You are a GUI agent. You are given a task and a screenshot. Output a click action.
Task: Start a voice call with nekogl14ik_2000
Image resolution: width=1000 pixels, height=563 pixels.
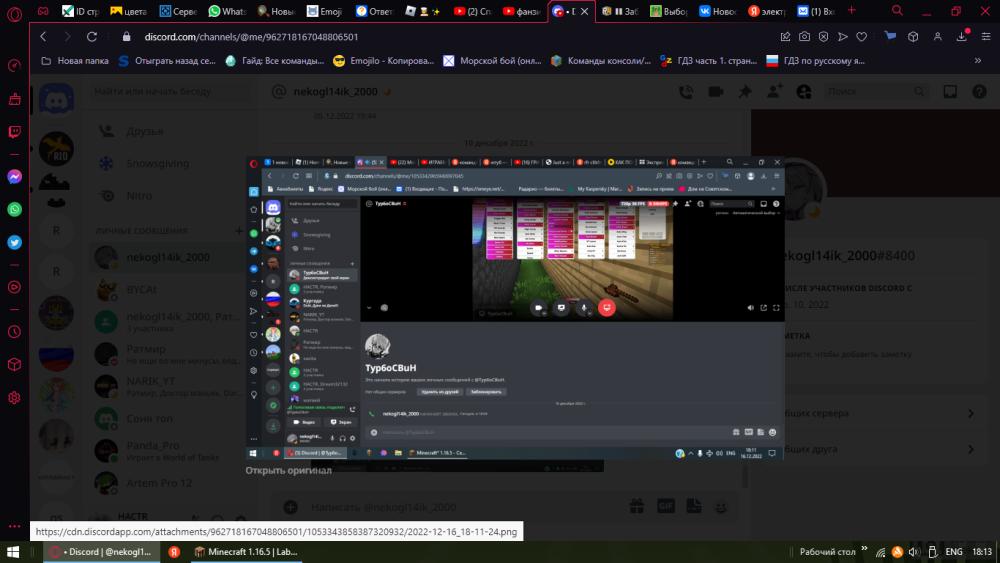tap(686, 92)
